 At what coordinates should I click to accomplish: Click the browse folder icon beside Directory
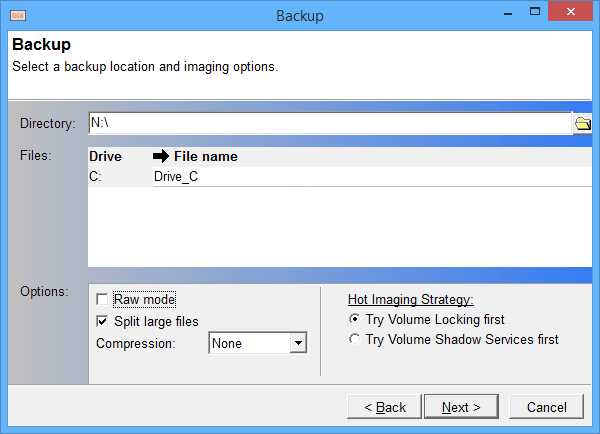click(583, 124)
